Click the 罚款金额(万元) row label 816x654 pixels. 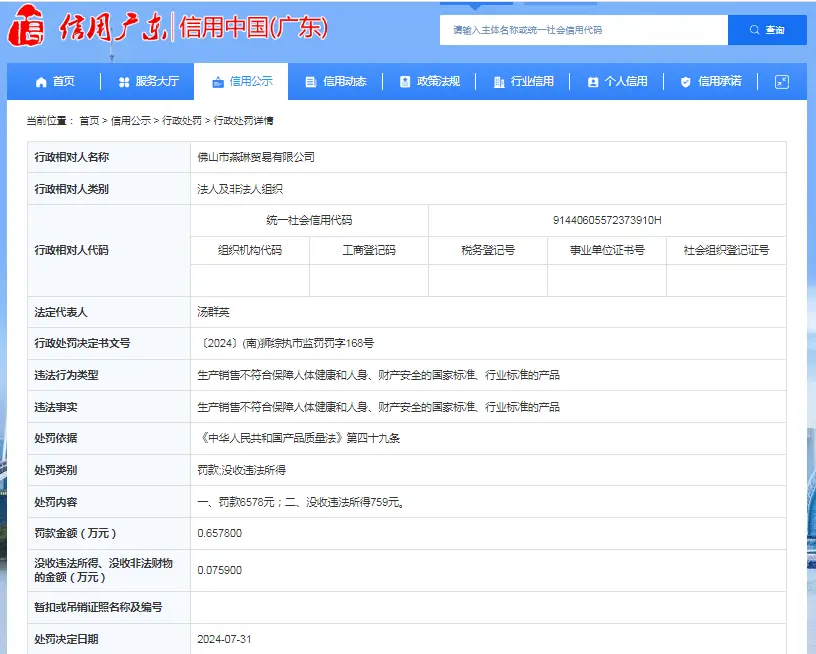(x=75, y=533)
